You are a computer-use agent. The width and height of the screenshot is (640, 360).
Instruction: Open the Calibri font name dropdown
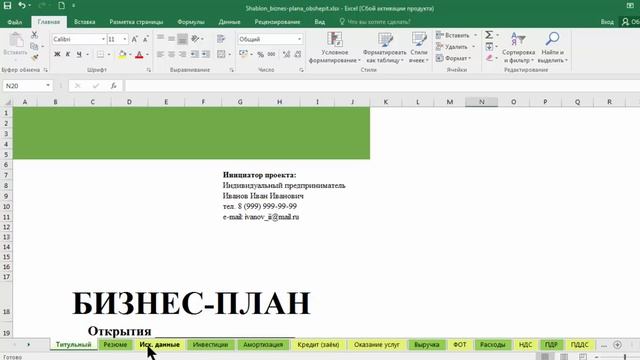point(103,39)
